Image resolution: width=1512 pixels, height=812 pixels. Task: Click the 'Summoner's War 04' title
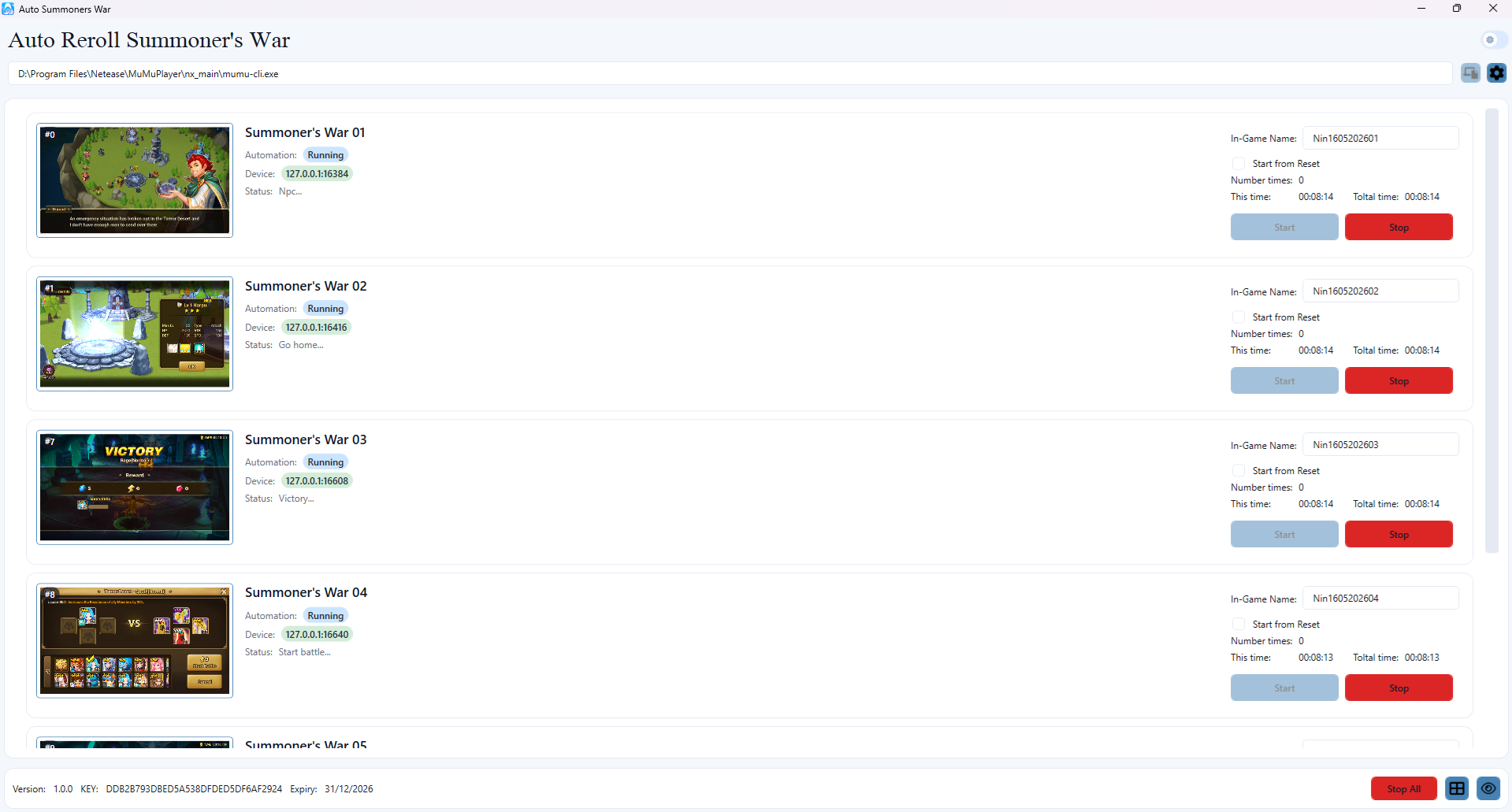306,592
